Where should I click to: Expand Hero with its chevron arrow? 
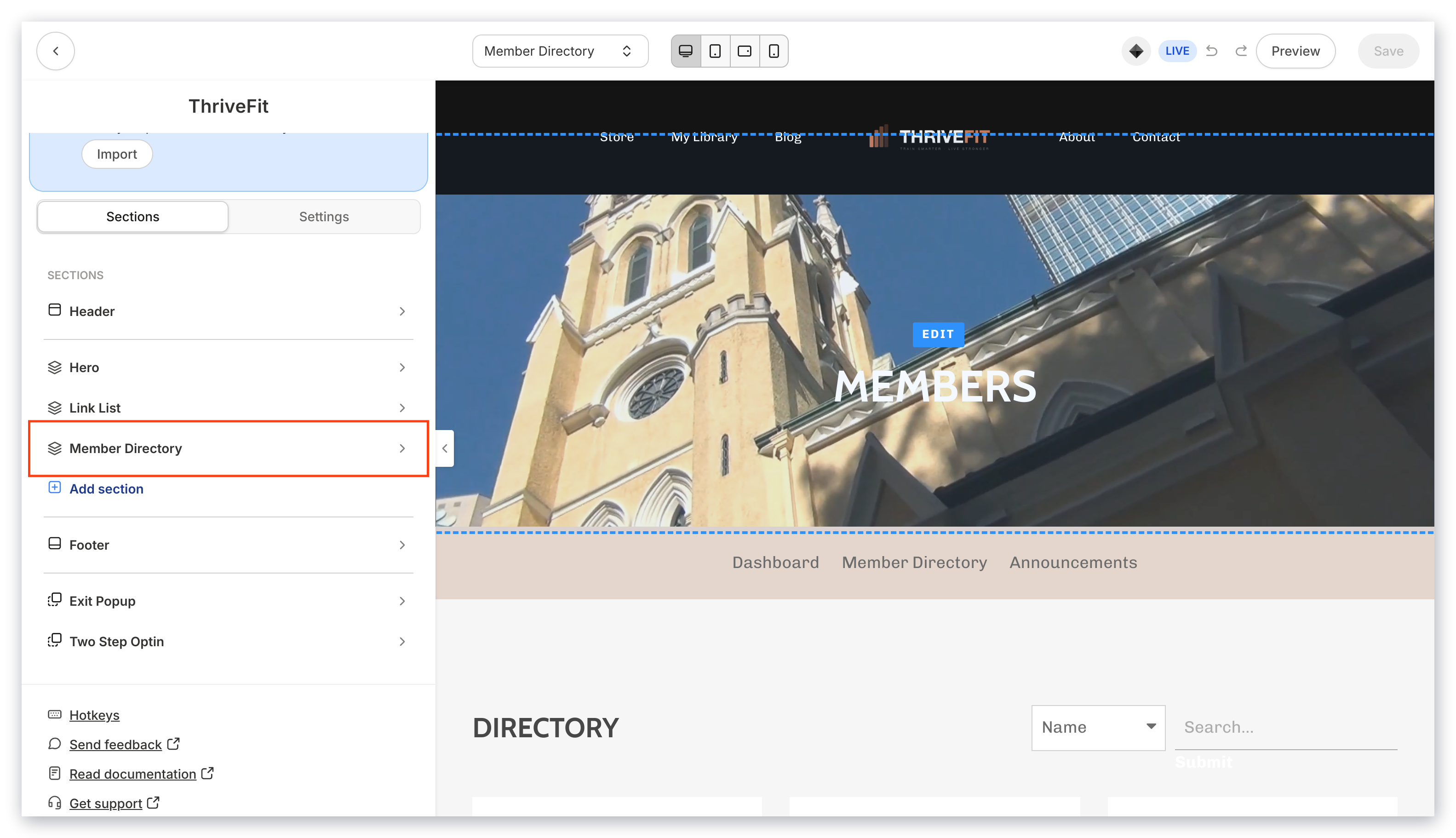tap(402, 368)
